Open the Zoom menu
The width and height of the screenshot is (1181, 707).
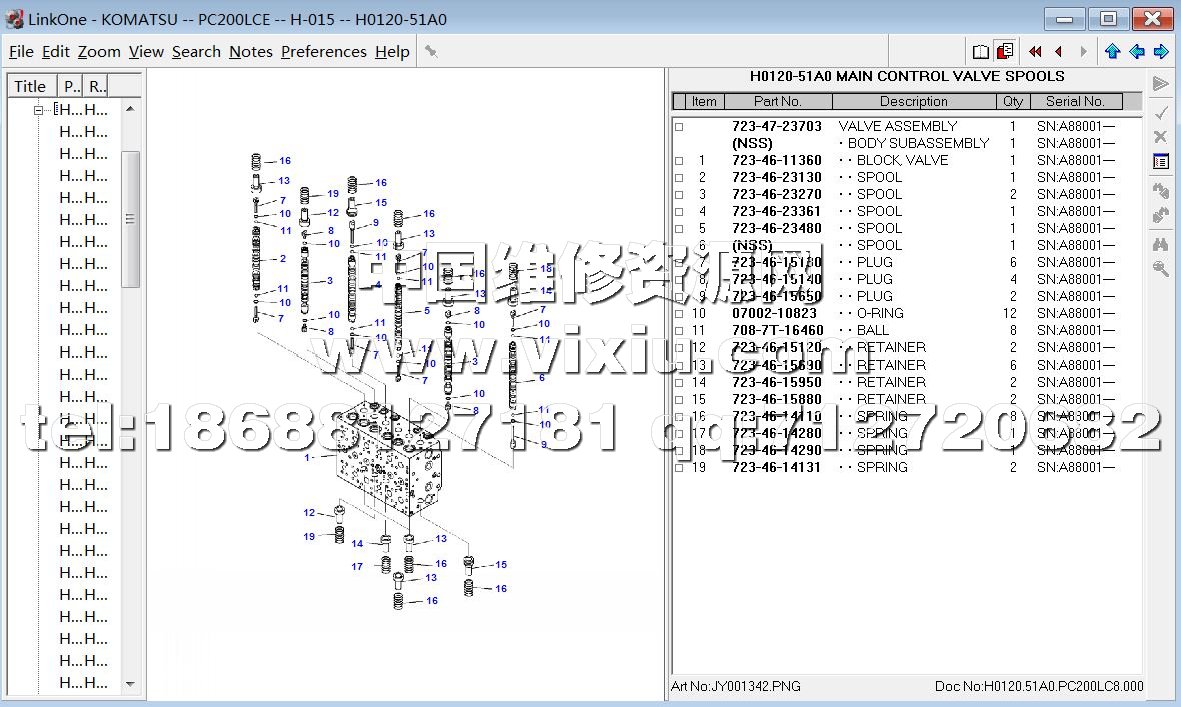click(x=99, y=52)
